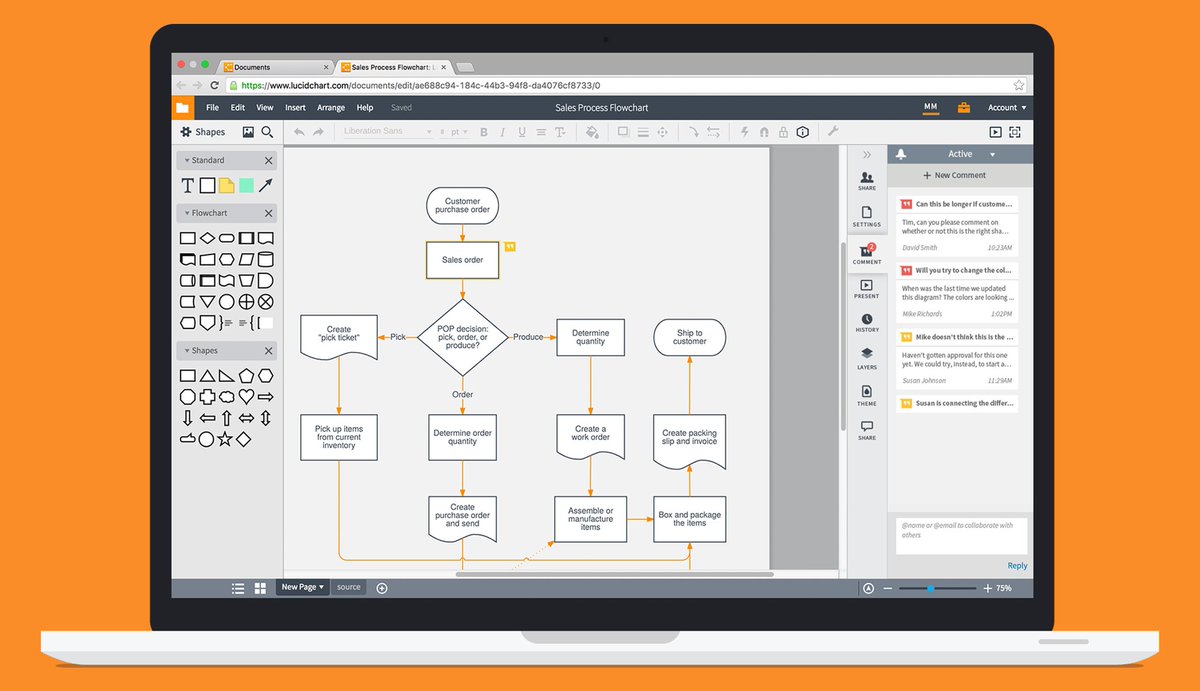Image resolution: width=1200 pixels, height=691 pixels.
Task: Show the Layers panel
Action: [866, 358]
